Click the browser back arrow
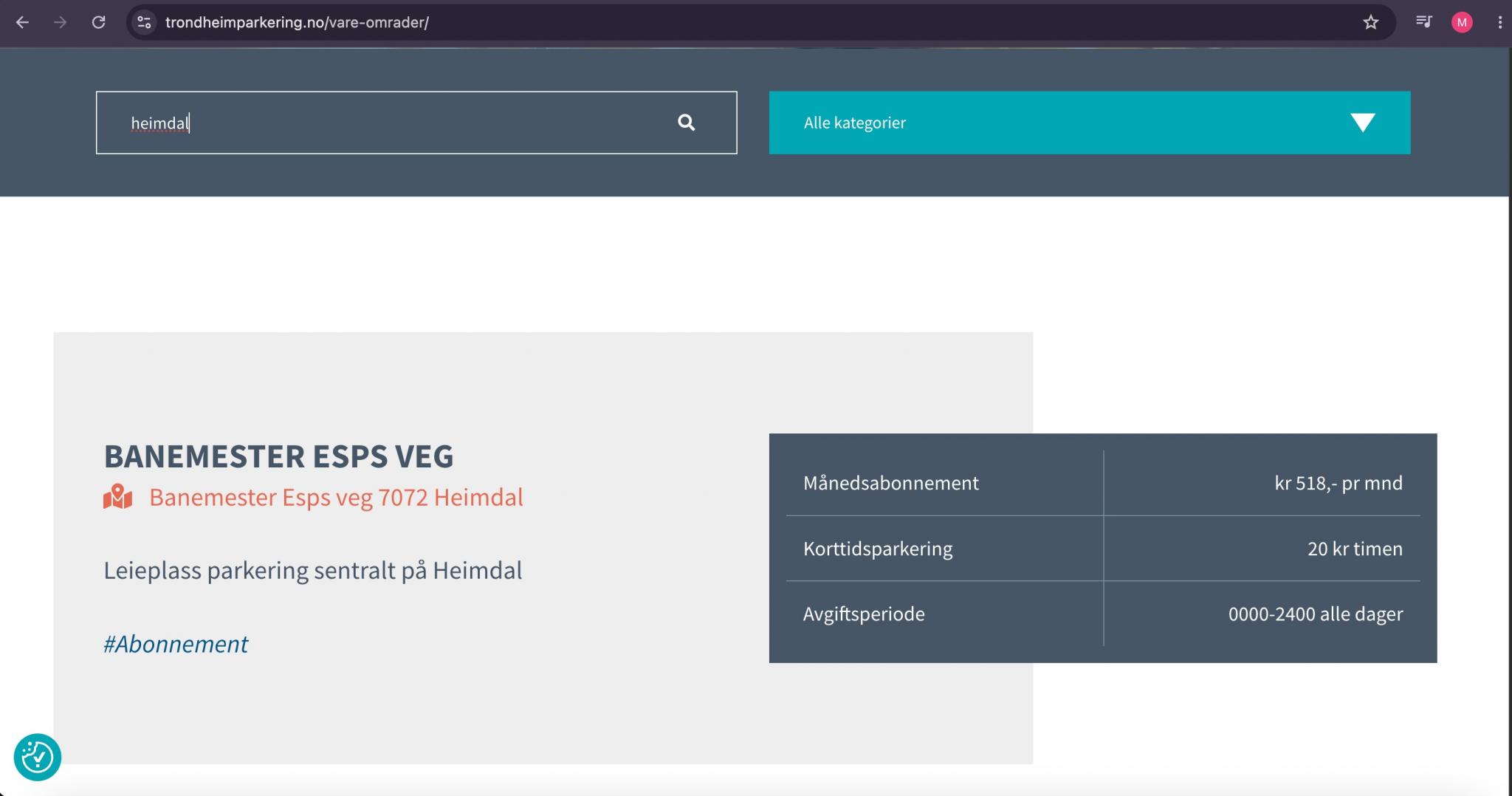This screenshot has height=796, width=1512. click(x=22, y=22)
